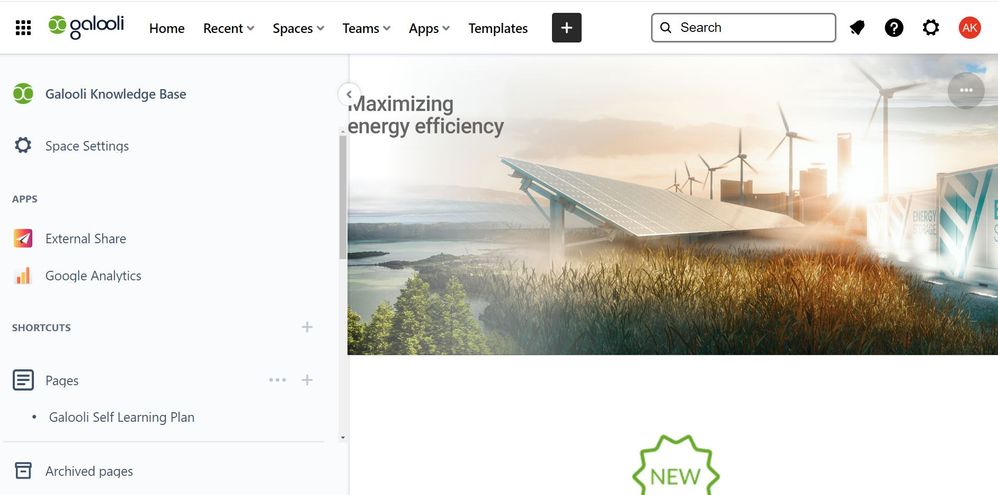The height and width of the screenshot is (495, 998).
Task: Click the Google Analytics bar chart icon
Action: click(23, 275)
